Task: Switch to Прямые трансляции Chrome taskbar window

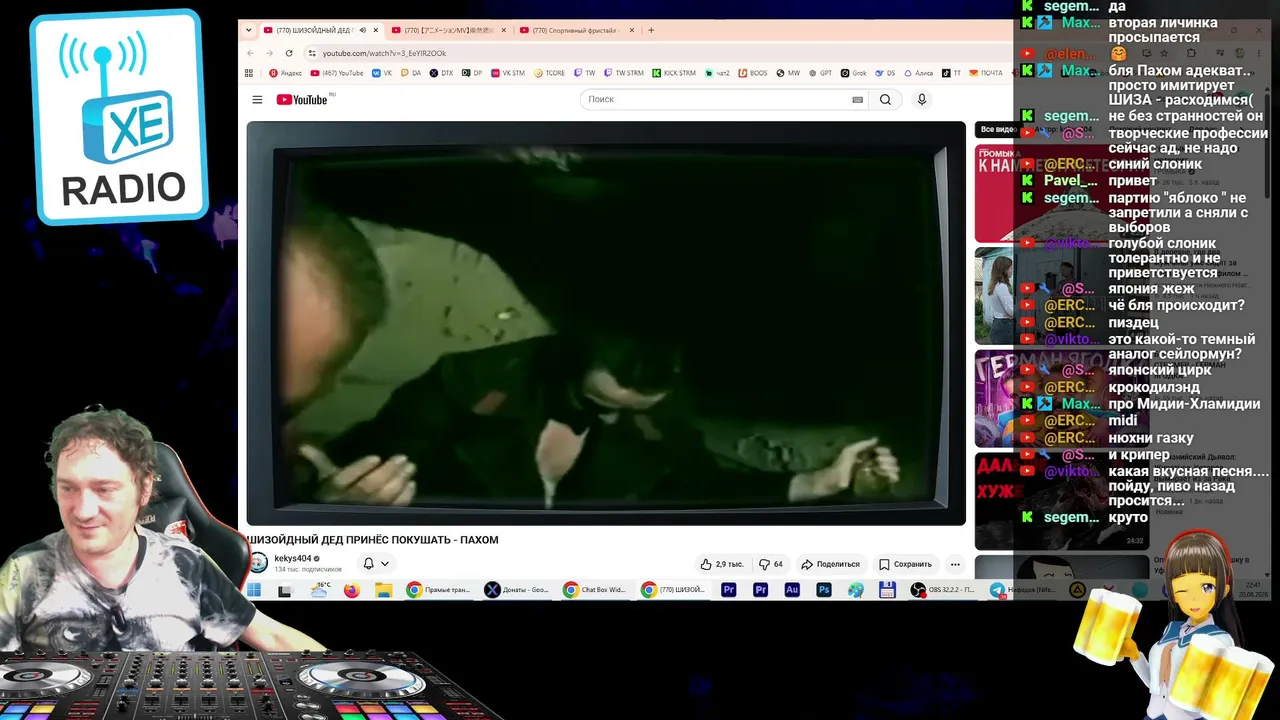Action: point(438,590)
